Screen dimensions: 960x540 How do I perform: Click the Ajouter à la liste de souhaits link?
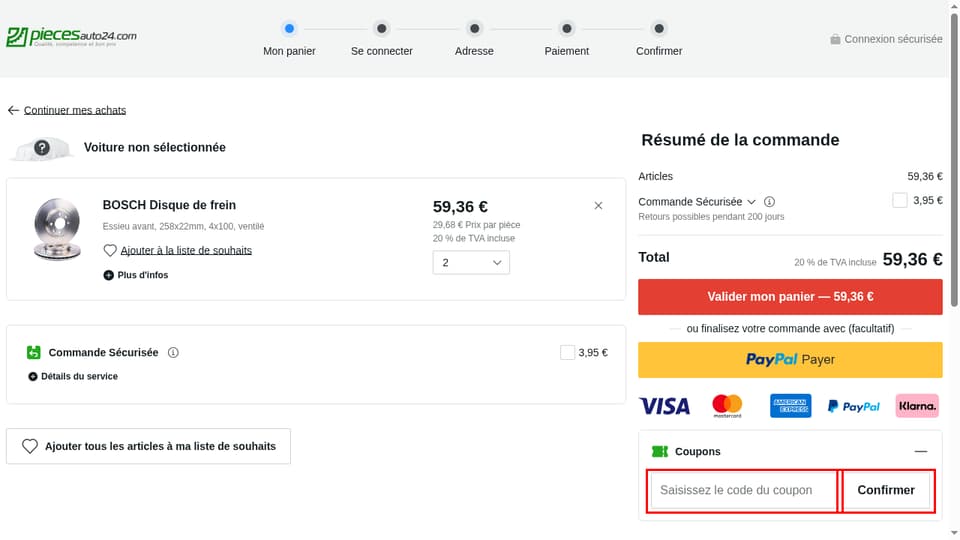pos(186,250)
